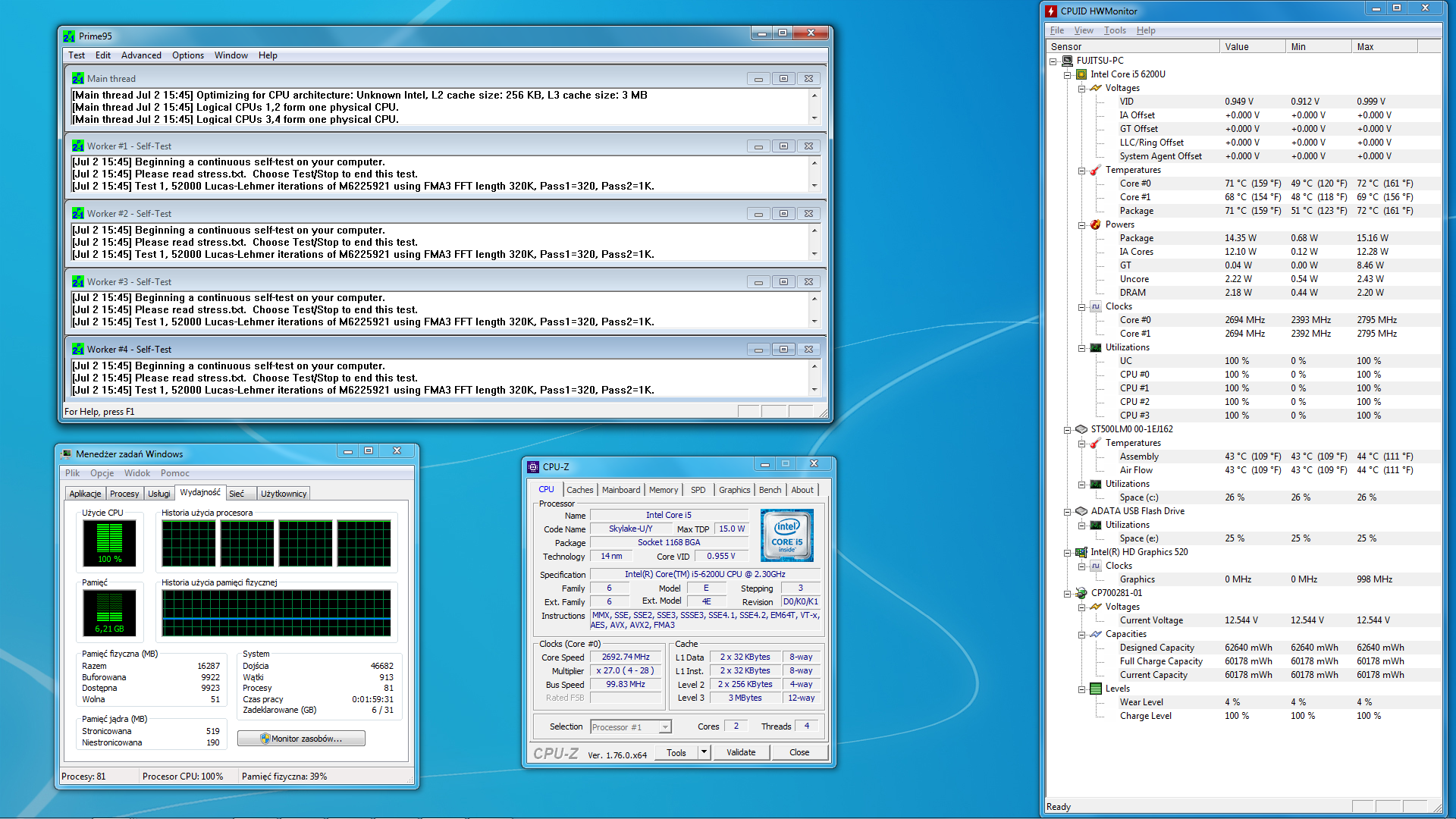Collapse the FUJITSU-PC tree node
1456x819 pixels.
[x=1053, y=61]
